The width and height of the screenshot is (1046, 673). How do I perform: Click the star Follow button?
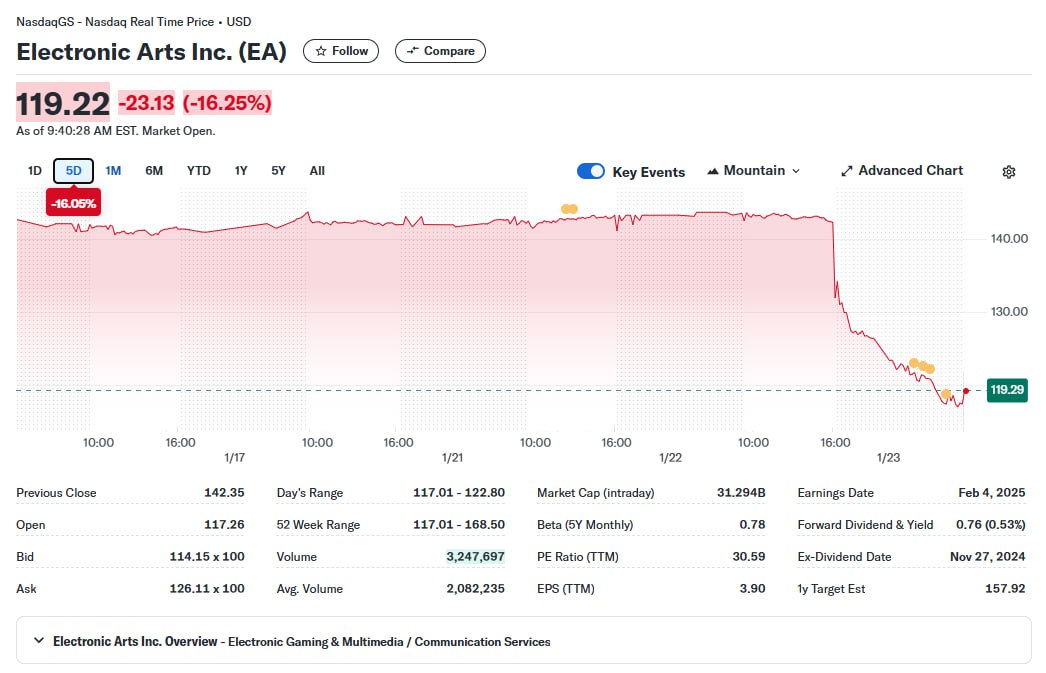click(x=341, y=51)
